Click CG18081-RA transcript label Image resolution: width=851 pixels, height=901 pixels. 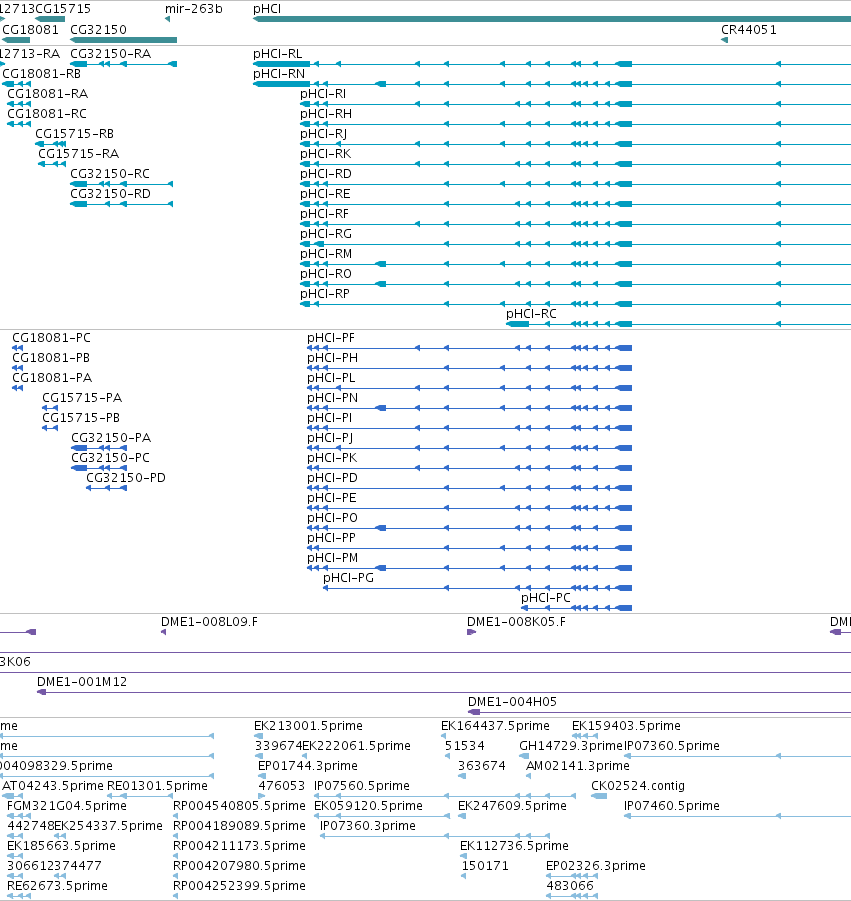pos(47,94)
